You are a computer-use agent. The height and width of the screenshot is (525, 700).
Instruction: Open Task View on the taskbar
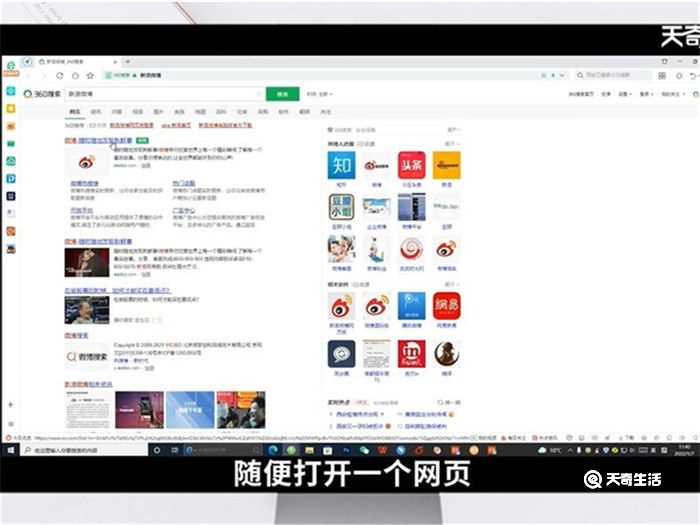click(175, 450)
